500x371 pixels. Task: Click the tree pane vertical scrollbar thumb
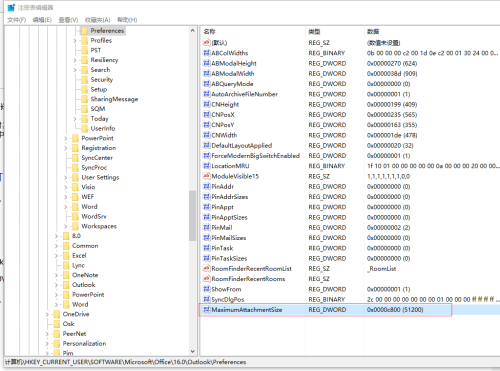coord(192,216)
